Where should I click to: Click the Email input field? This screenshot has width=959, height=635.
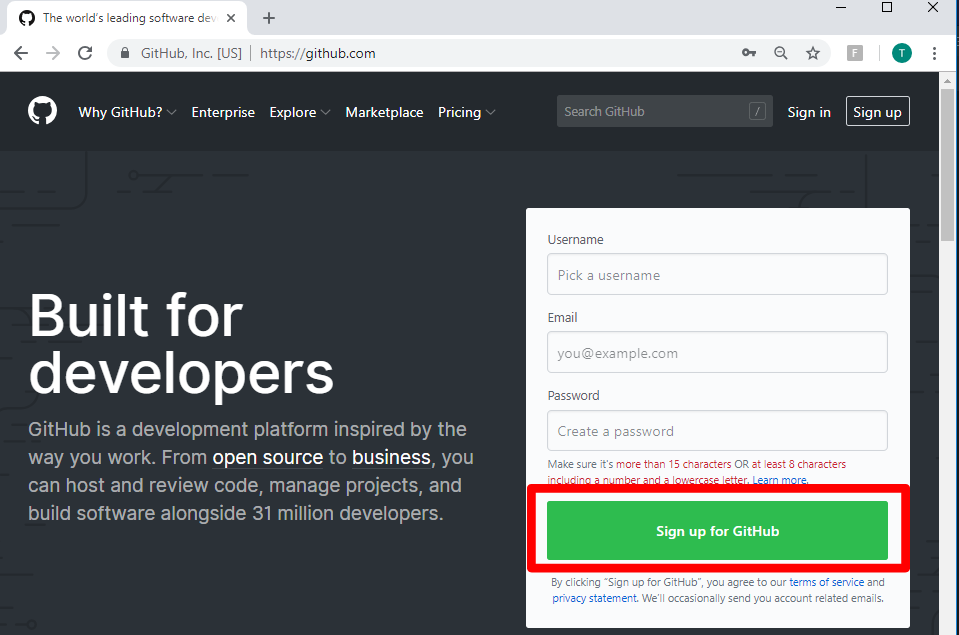pyautogui.click(x=717, y=352)
